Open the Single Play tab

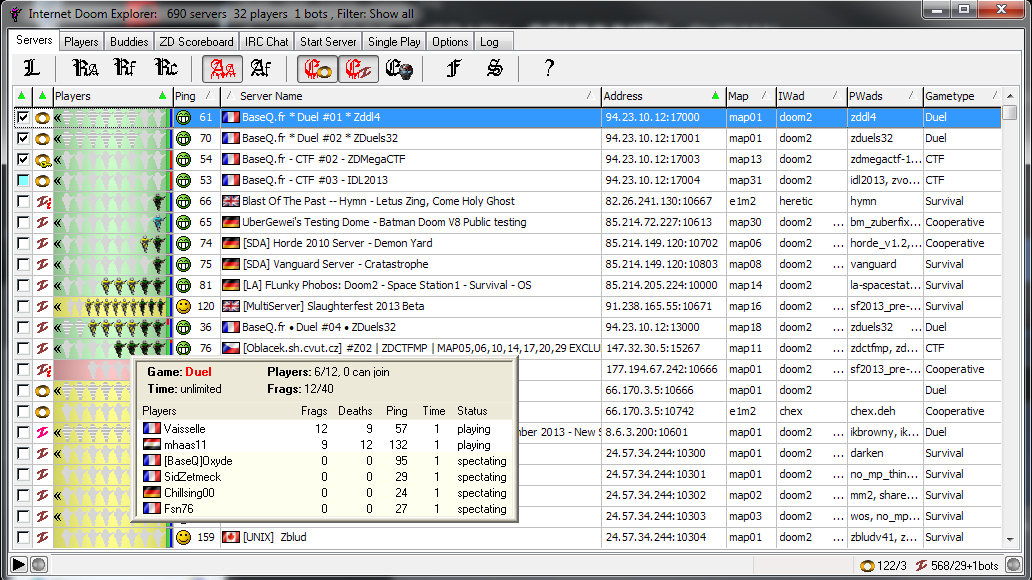[394, 42]
